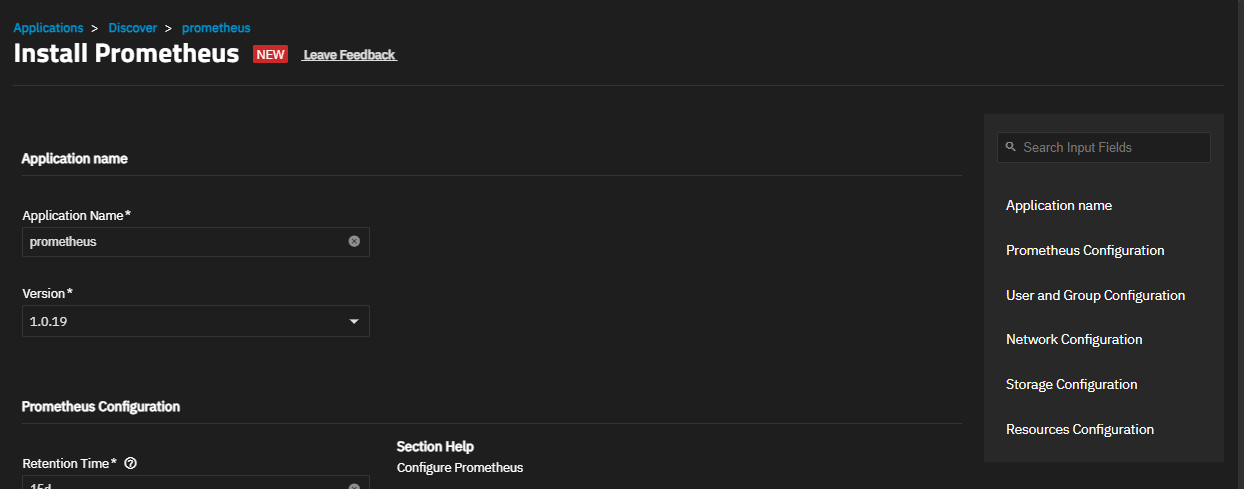This screenshot has height=489, width=1244.
Task: Jump to Prometheus Configuration in the sidebar navigation
Action: point(1085,250)
